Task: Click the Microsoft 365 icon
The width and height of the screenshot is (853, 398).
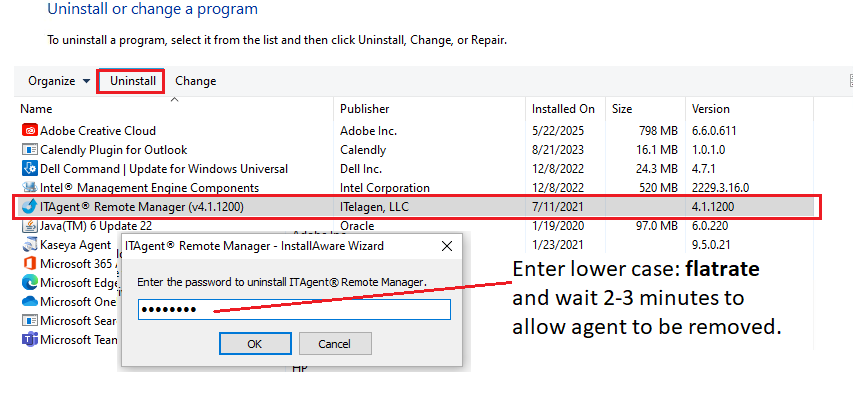Action: [x=29, y=264]
